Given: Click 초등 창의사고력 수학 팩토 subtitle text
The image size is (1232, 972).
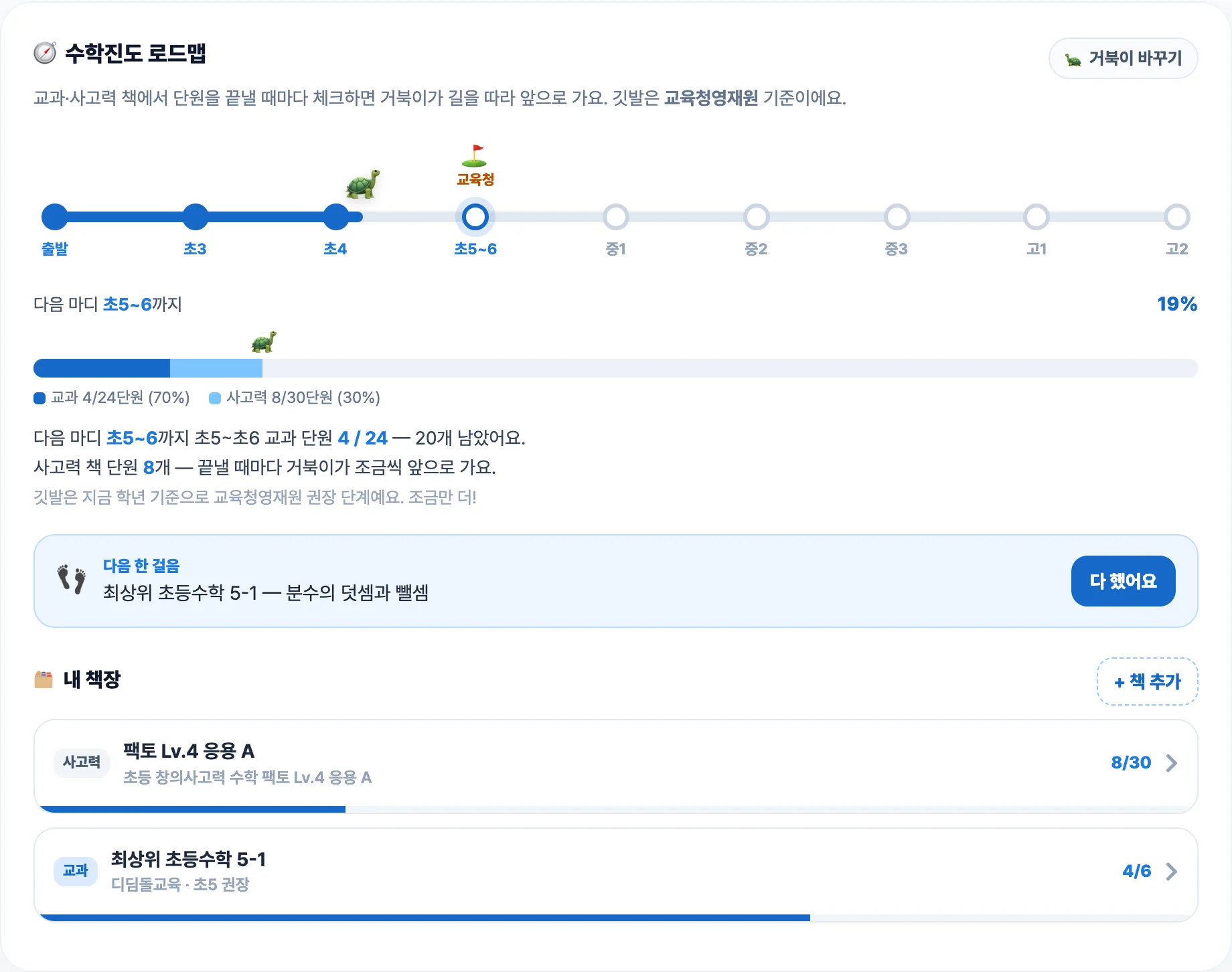Looking at the screenshot, I should click(x=247, y=777).
